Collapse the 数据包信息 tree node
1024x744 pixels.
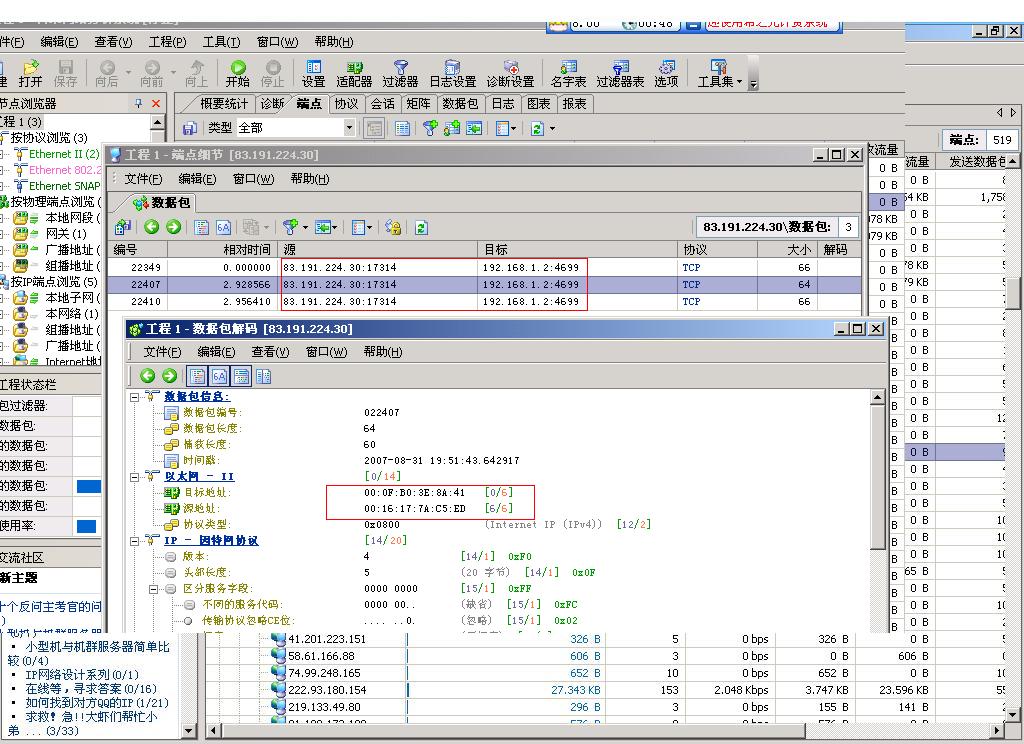click(136, 397)
